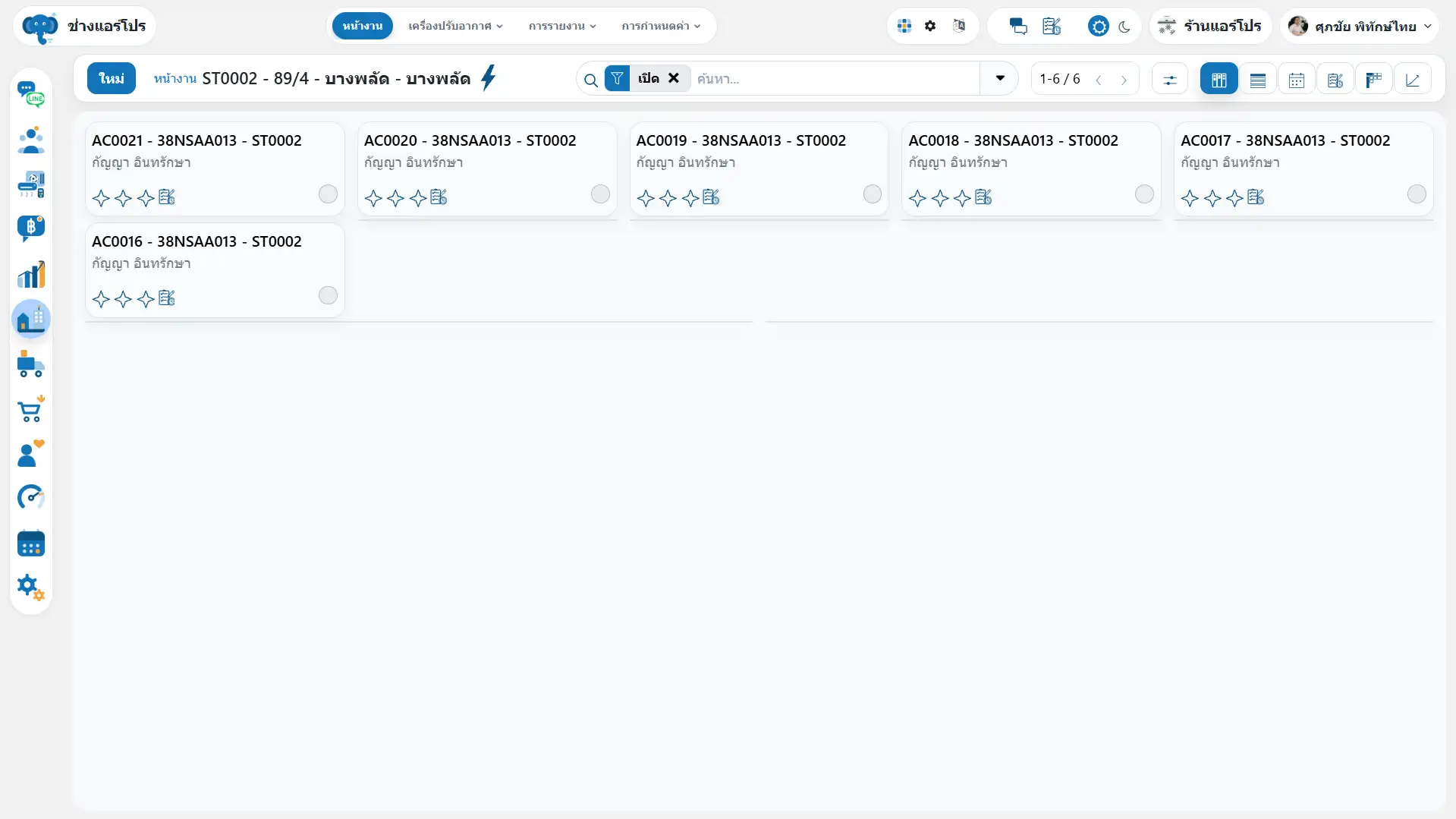Follow the หน้างาน breadcrumb link
Screen dimensions: 1456x819
pyautogui.click(x=175, y=78)
